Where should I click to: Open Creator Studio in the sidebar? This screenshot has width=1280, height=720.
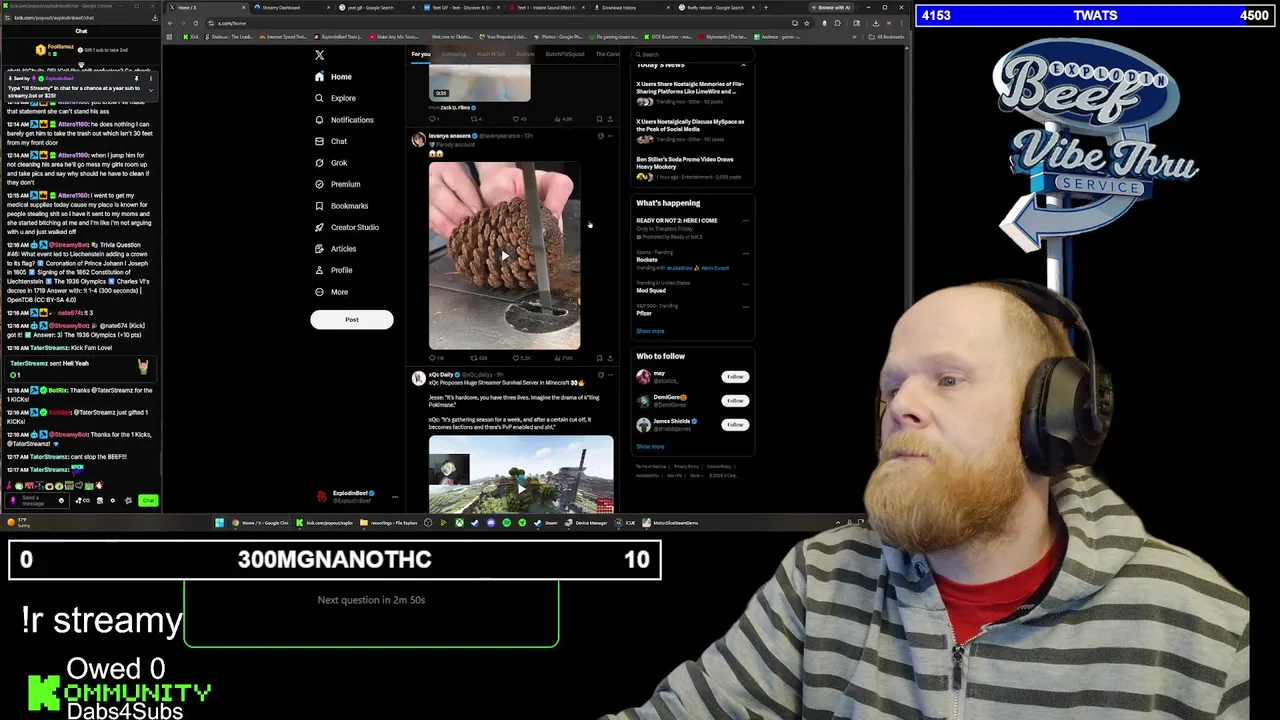point(347,227)
